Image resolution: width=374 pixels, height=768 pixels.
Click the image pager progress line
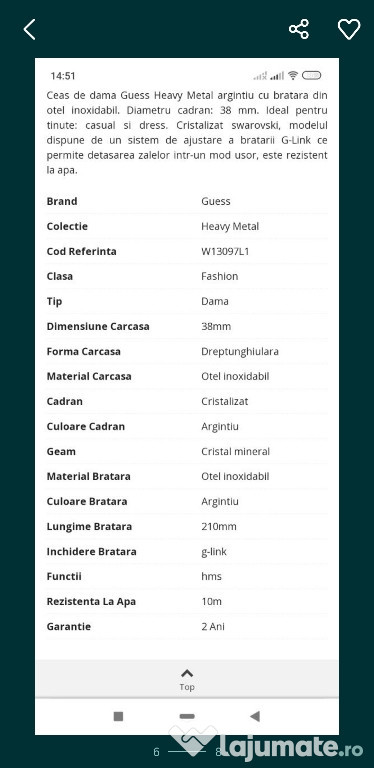(x=187, y=751)
